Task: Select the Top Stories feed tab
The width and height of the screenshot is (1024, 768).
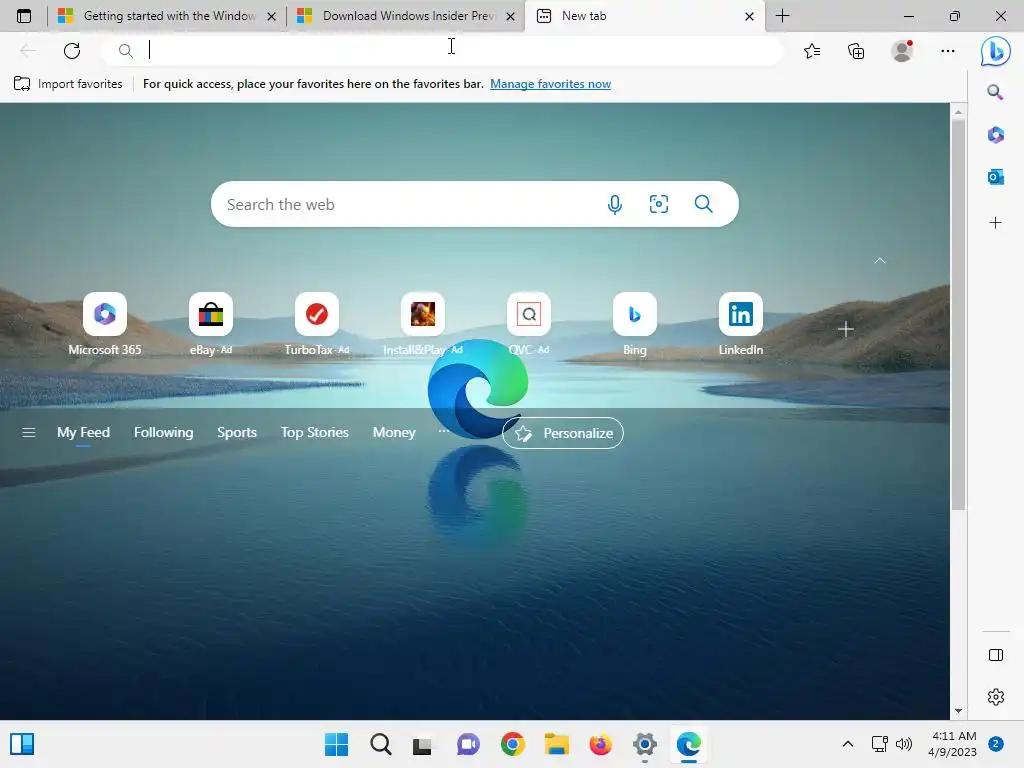Action: 314,432
